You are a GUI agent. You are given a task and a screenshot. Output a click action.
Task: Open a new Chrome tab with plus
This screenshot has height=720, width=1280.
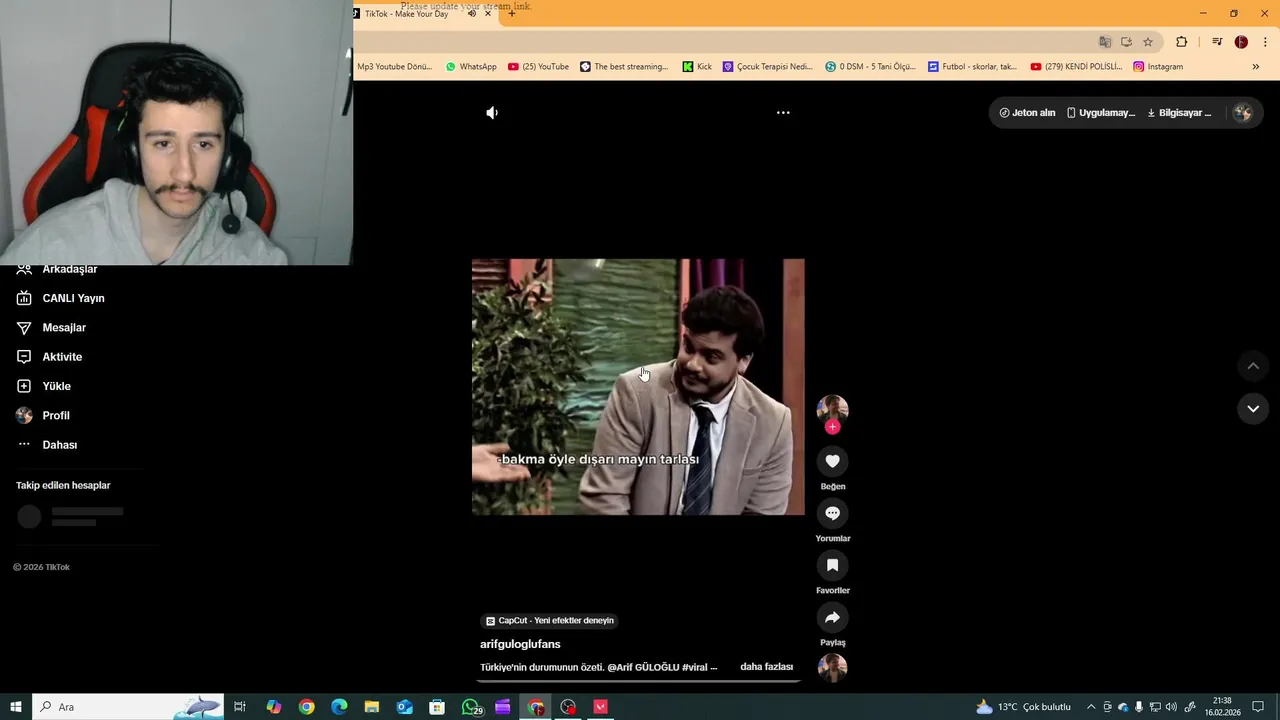tap(512, 14)
